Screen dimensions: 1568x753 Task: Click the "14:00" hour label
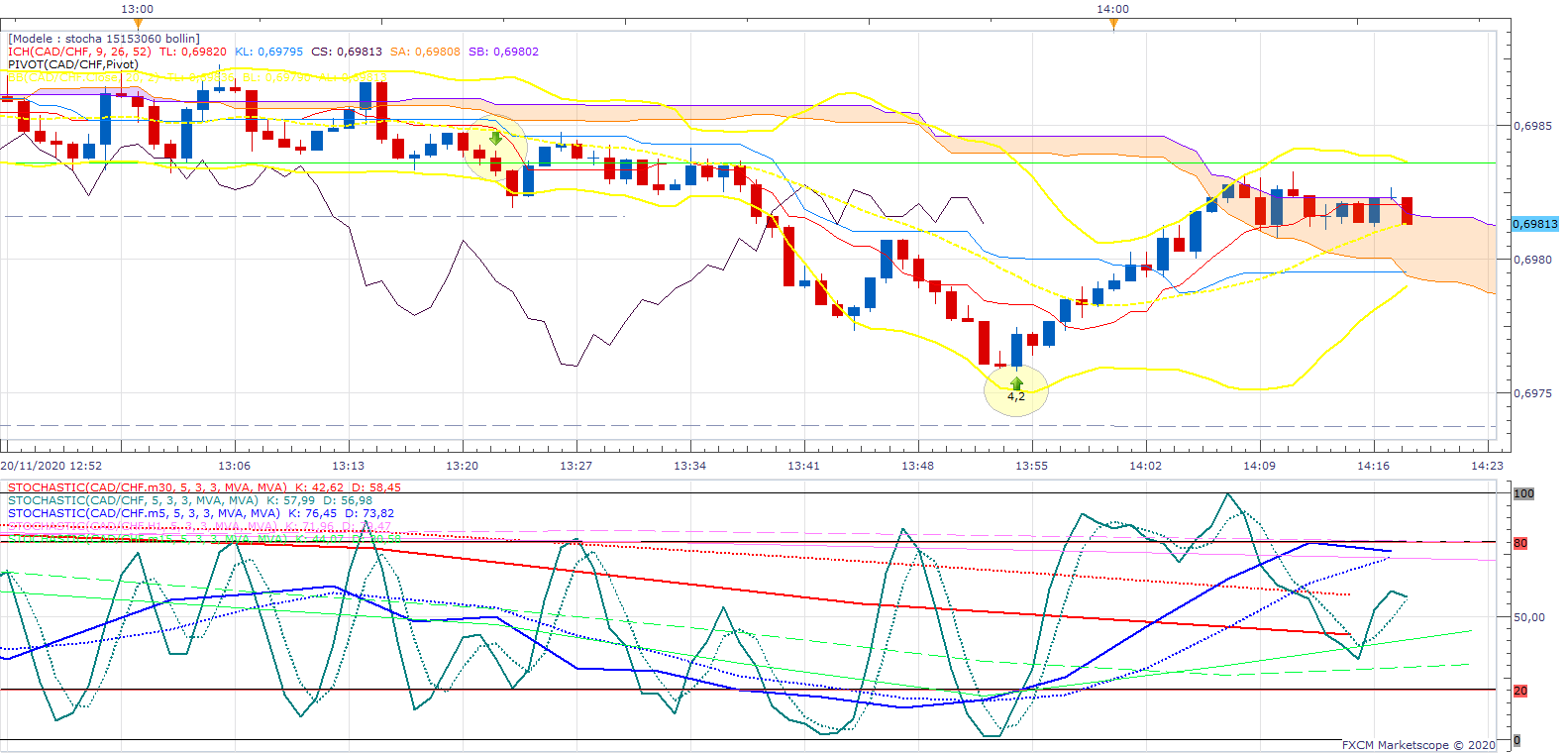pyautogui.click(x=1112, y=9)
